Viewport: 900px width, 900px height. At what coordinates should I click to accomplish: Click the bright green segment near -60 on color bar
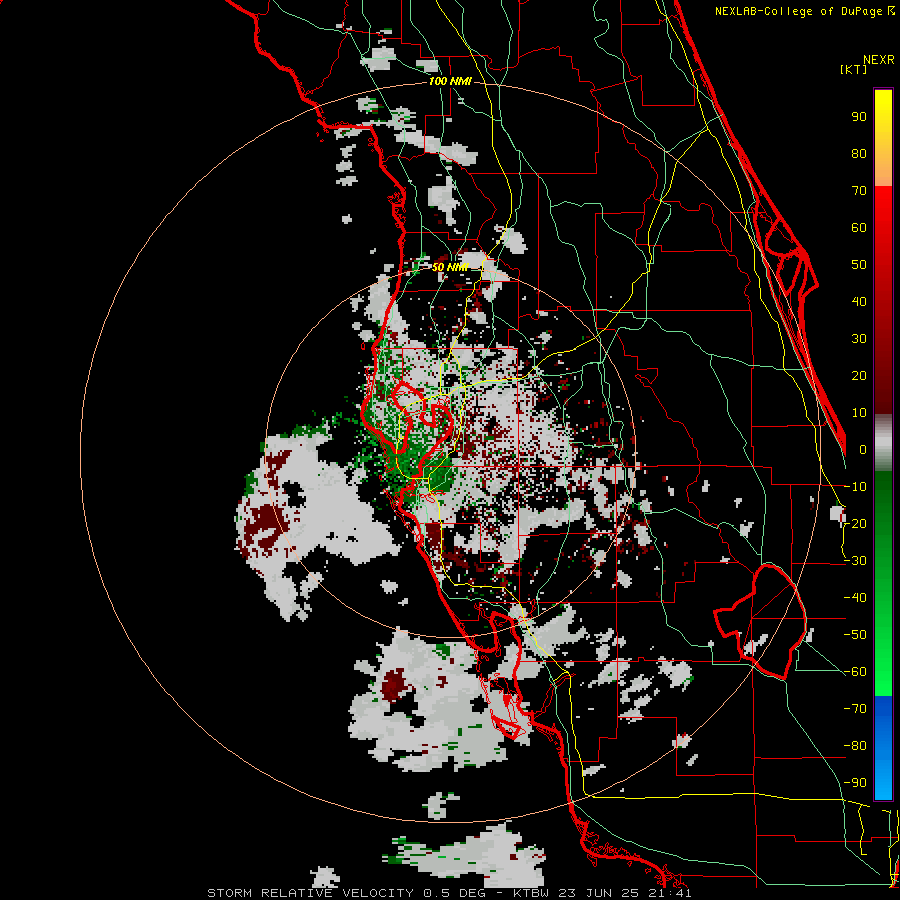click(883, 672)
